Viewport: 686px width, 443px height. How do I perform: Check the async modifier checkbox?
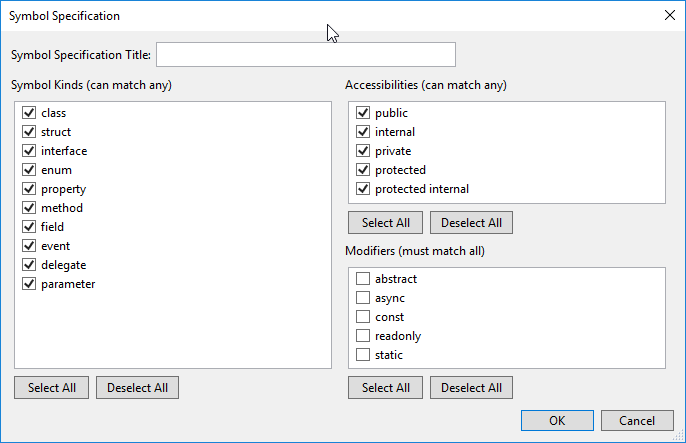pyautogui.click(x=363, y=298)
